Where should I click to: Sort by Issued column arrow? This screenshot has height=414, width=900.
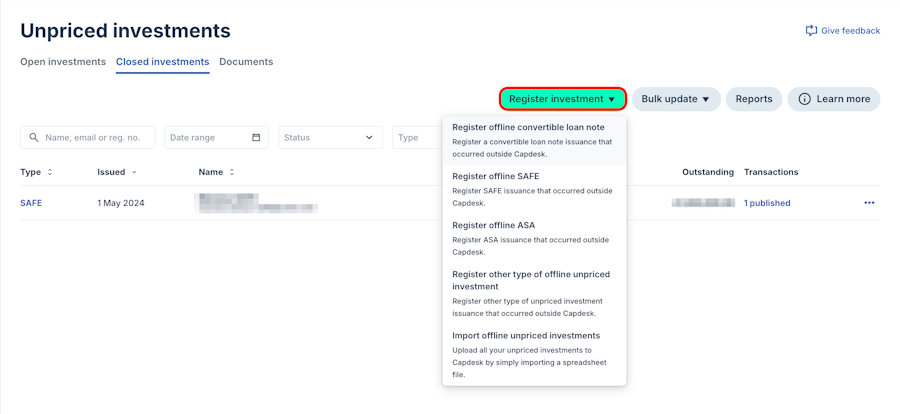click(135, 172)
